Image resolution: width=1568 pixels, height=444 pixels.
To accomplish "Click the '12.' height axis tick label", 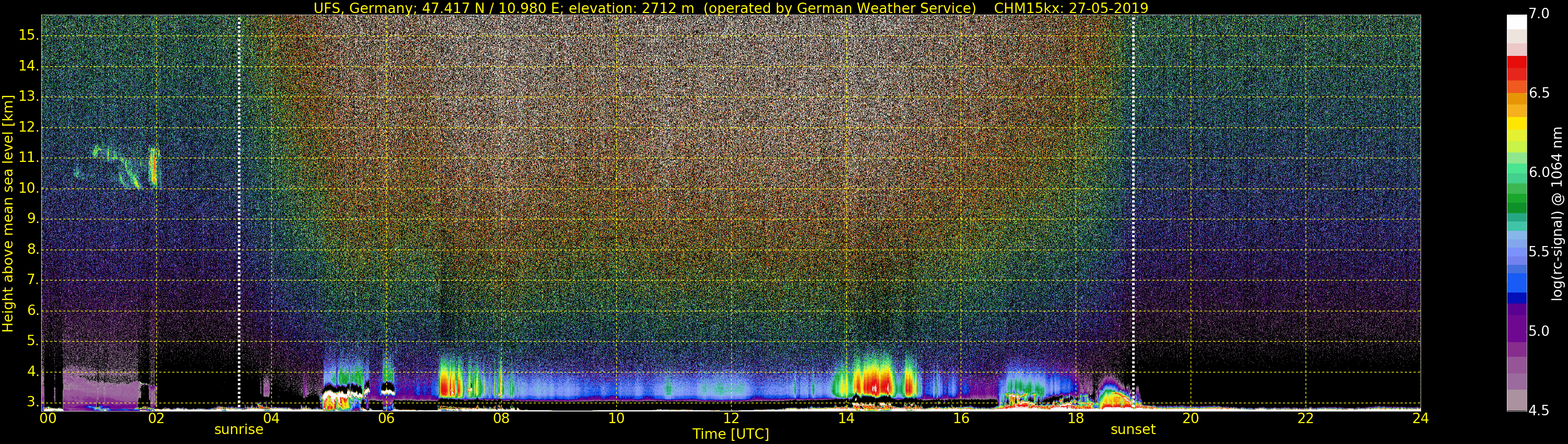I will pyautogui.click(x=28, y=127).
